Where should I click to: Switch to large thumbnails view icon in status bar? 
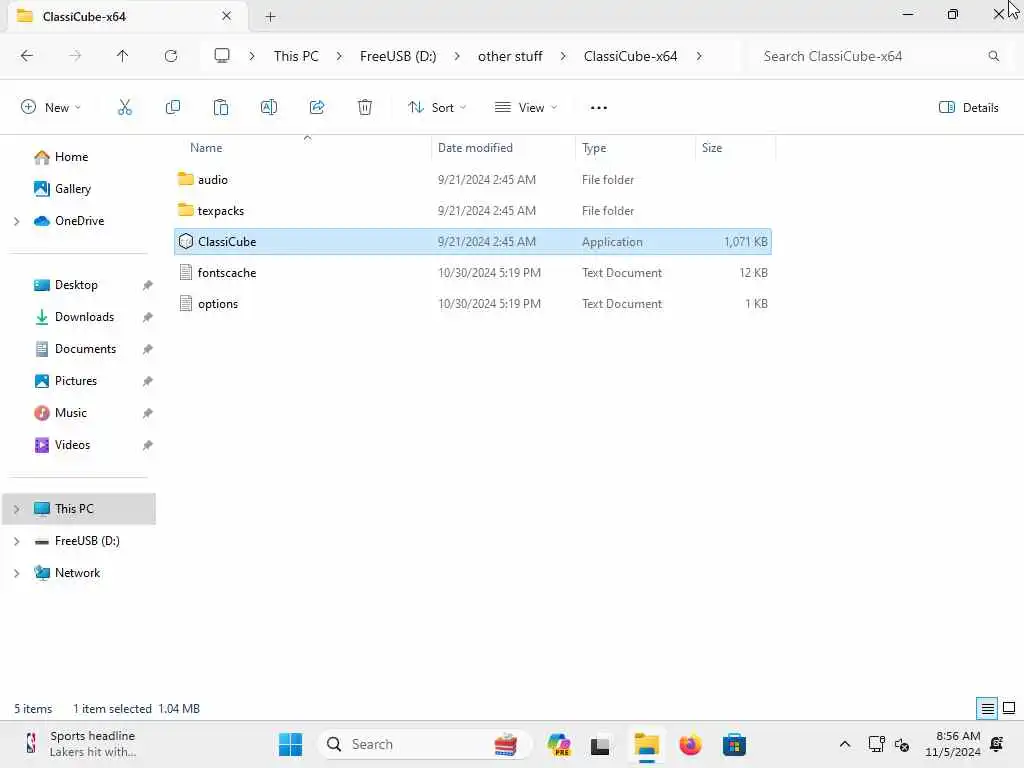point(1009,708)
